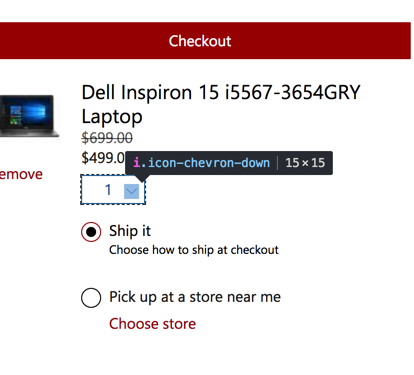Image resolution: width=414 pixels, height=375 pixels.
Task: Open the quantity dropdown showing 1
Action: point(113,190)
